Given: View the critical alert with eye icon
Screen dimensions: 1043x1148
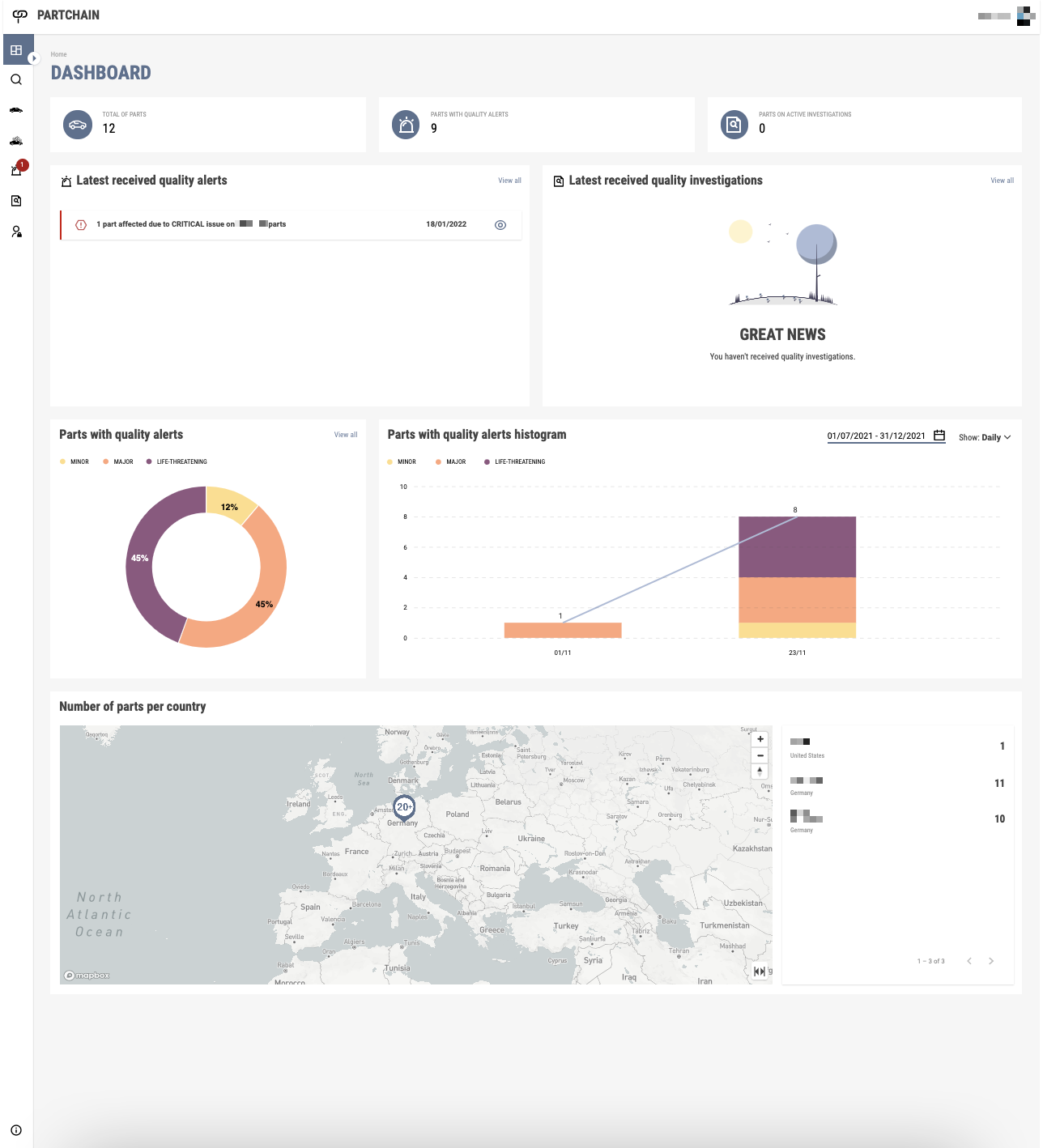Looking at the screenshot, I should click(500, 225).
